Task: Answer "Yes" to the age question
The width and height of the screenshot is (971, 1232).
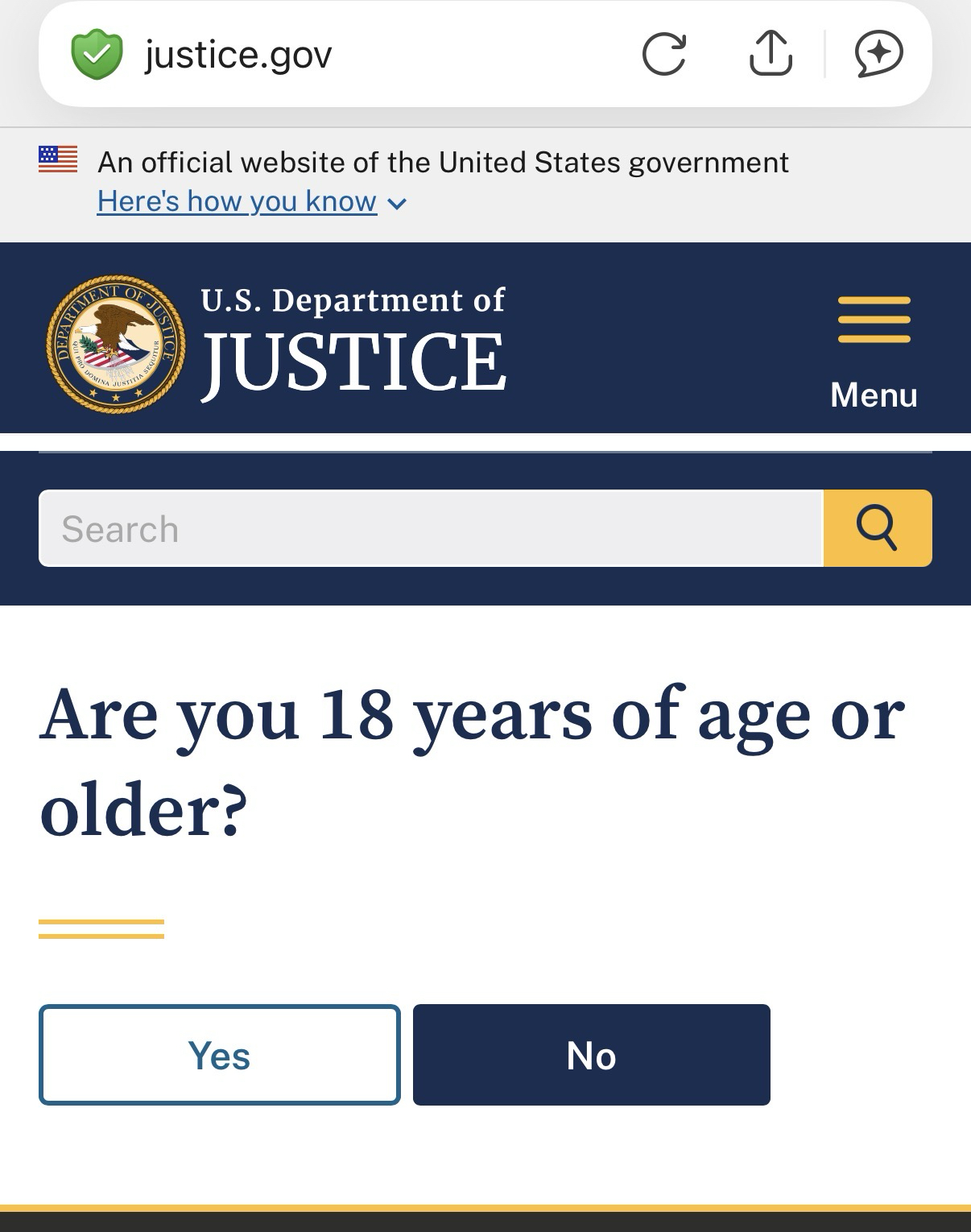Action: coord(219,1055)
